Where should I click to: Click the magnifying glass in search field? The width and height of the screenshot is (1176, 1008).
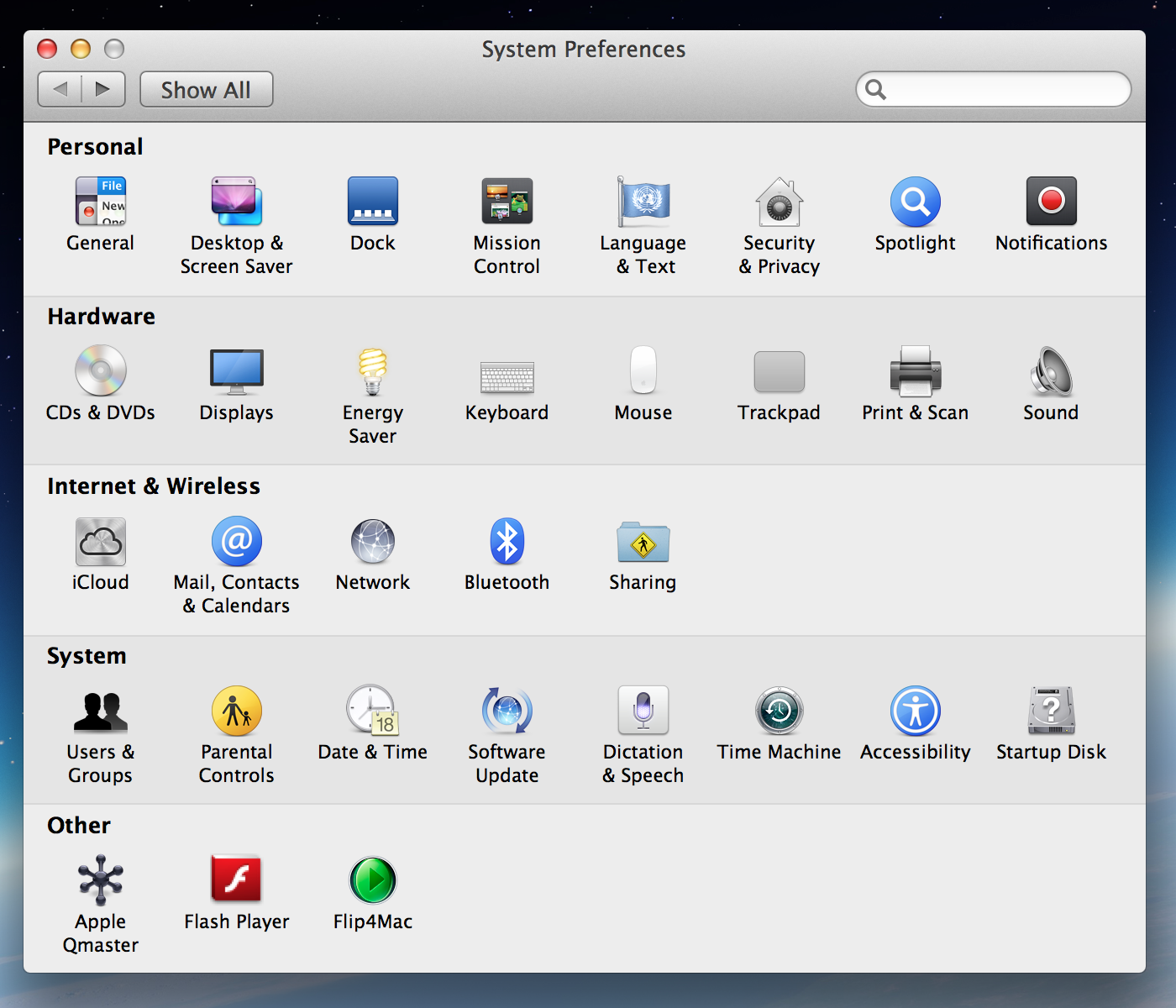point(875,89)
